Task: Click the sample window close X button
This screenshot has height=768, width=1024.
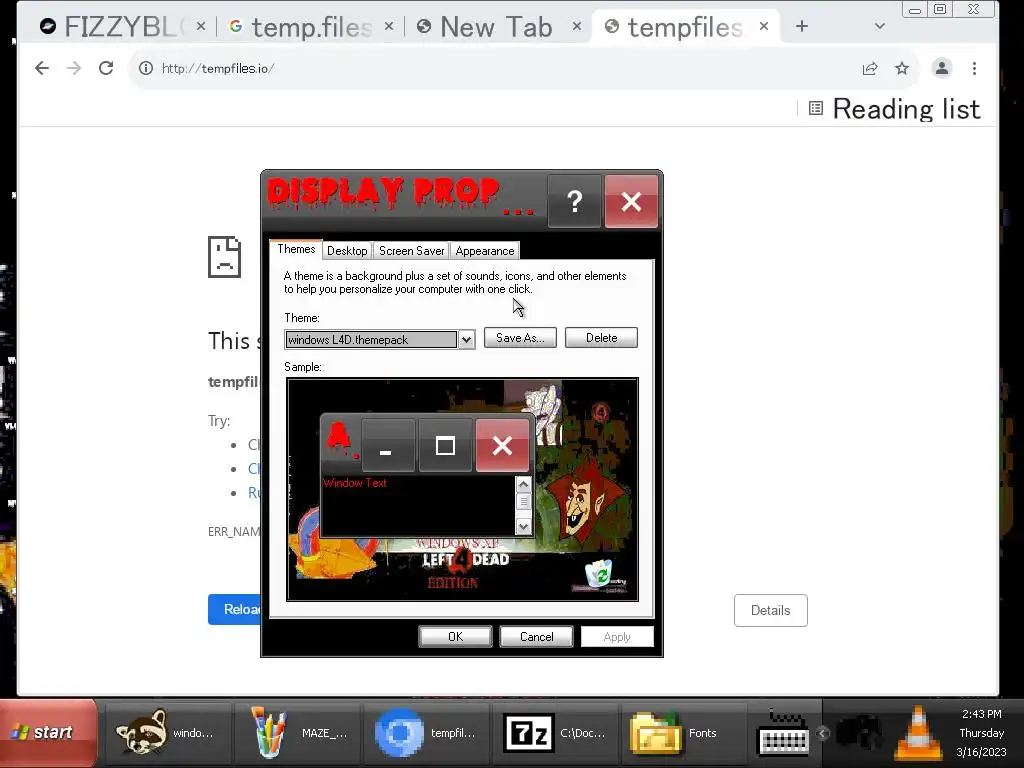Action: [x=502, y=445]
